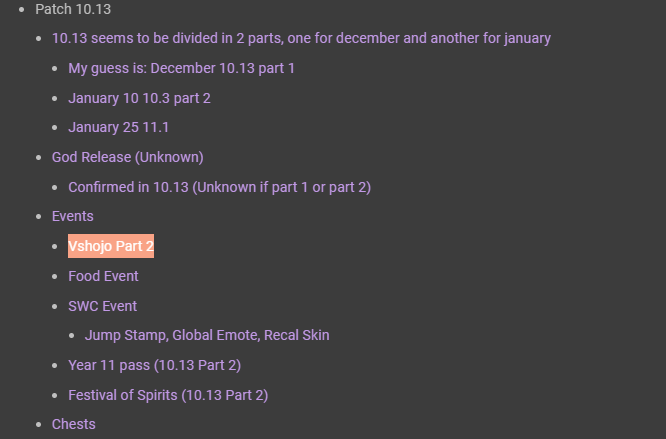The width and height of the screenshot is (666, 439).
Task: Click the 'Chests' section link
Action: (x=73, y=424)
